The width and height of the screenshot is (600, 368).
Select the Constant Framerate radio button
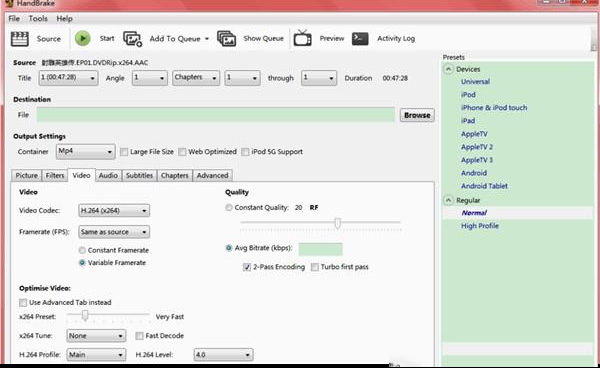pyautogui.click(x=82, y=250)
